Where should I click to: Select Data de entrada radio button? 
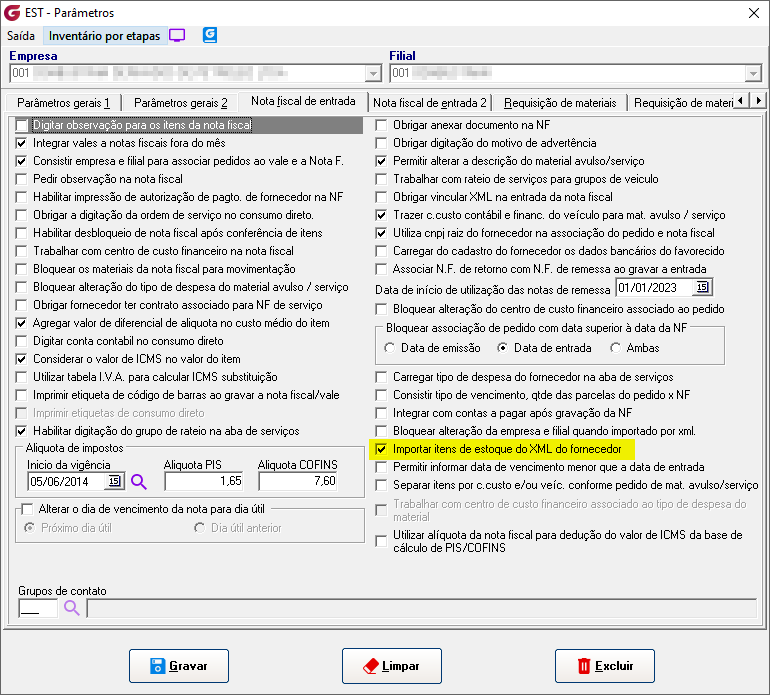tap(502, 348)
